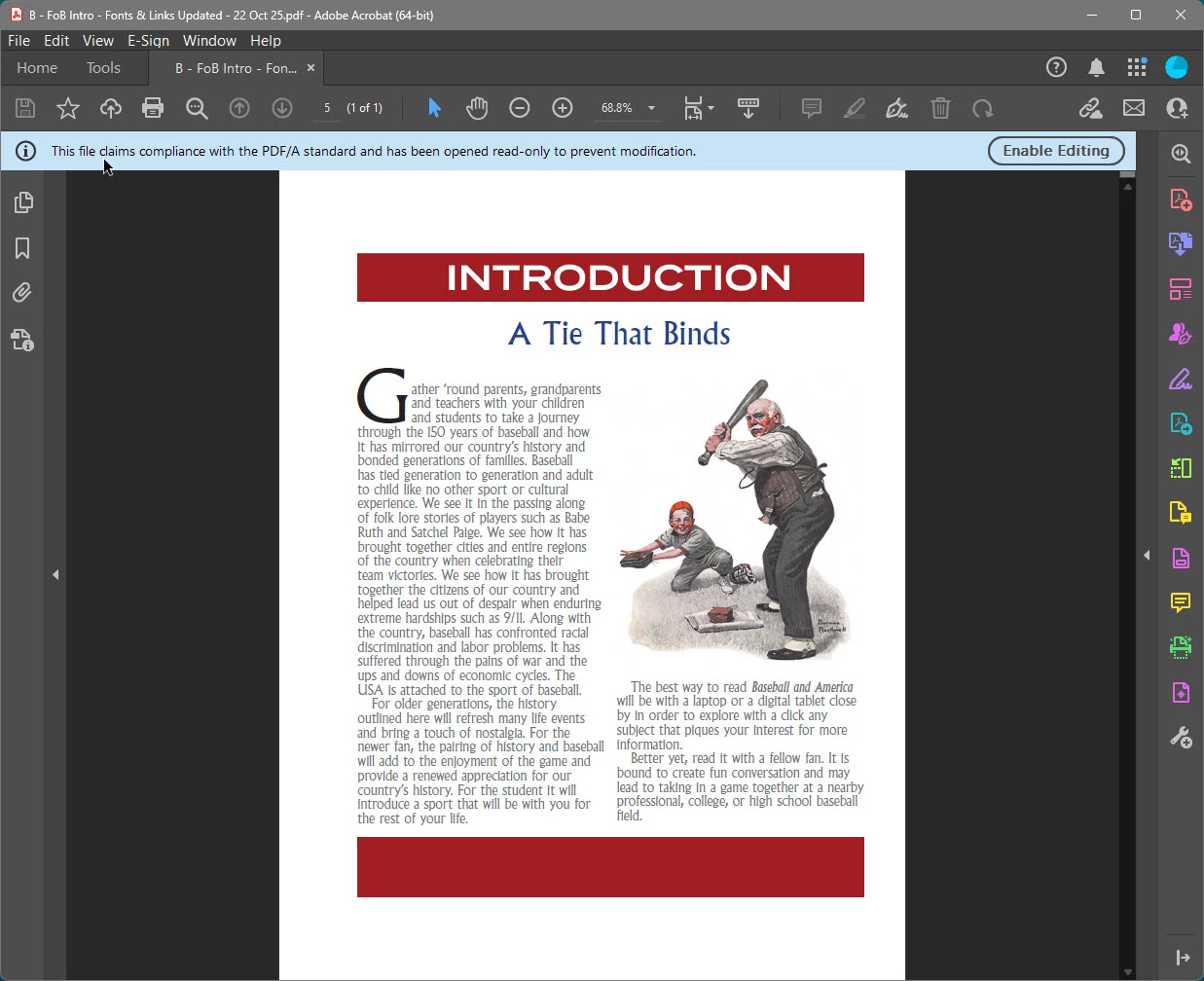Image resolution: width=1204 pixels, height=981 pixels.
Task: Open the Create PDF tool
Action: coord(1181,200)
